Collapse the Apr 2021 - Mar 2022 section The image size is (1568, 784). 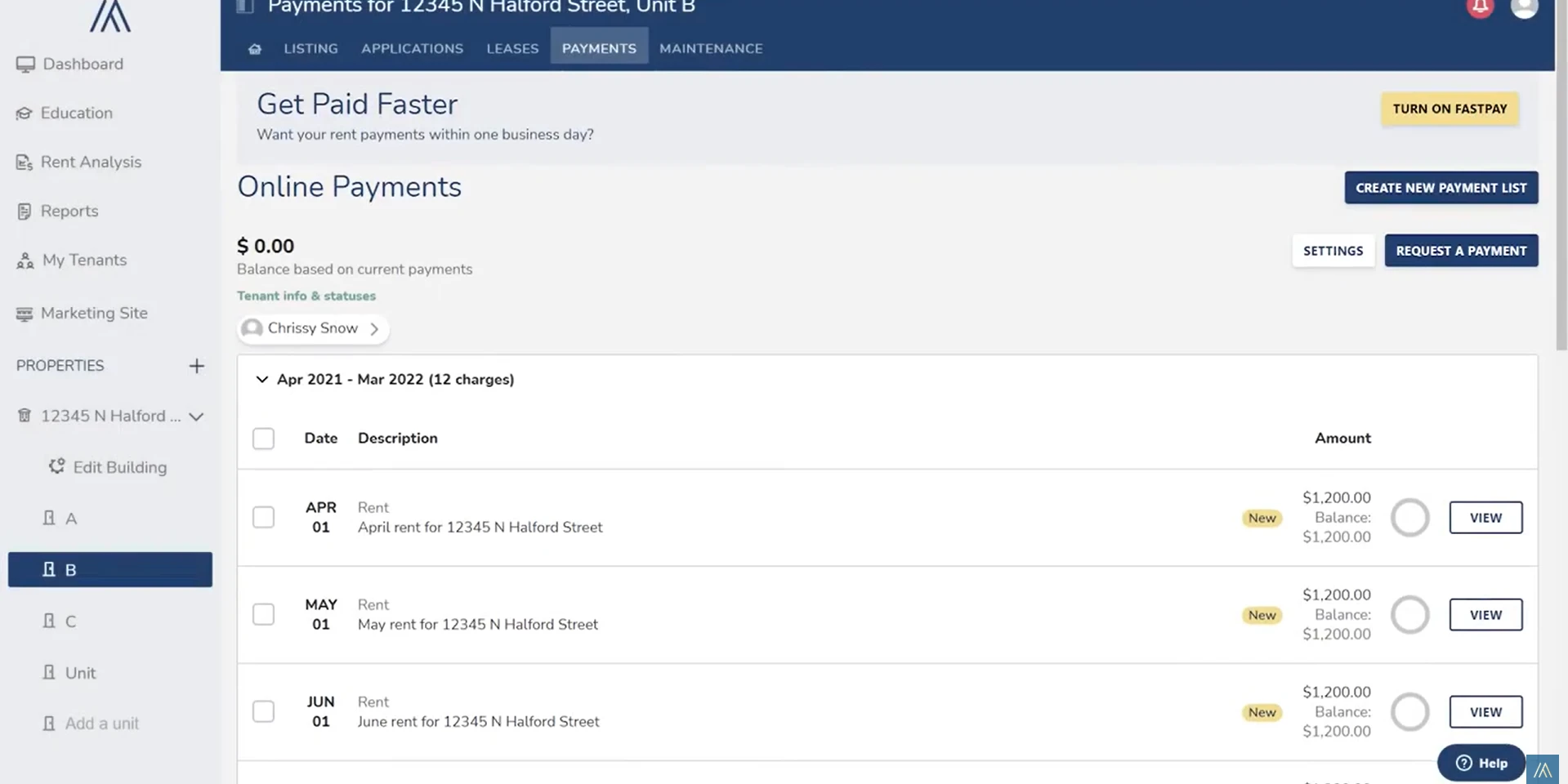[261, 379]
